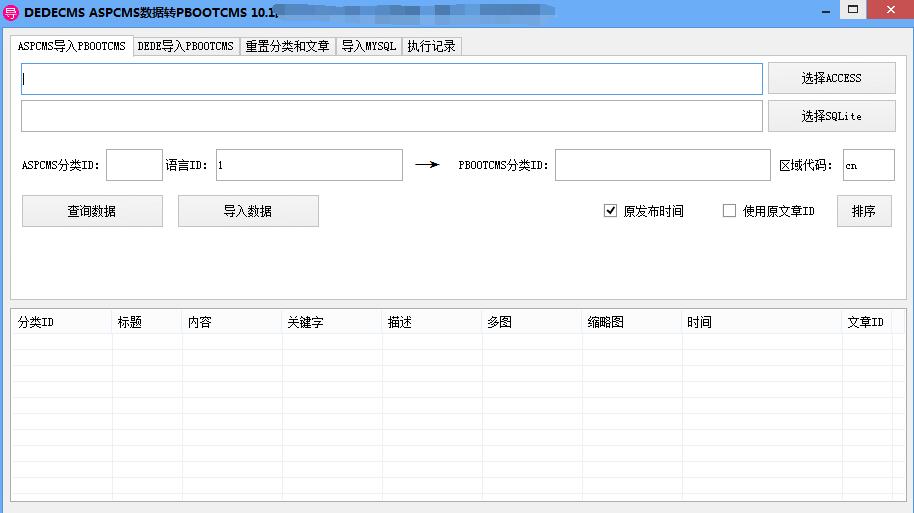Screen dimensions: 914x513
Task: Click the 查询数据 button
Action: click(x=92, y=211)
